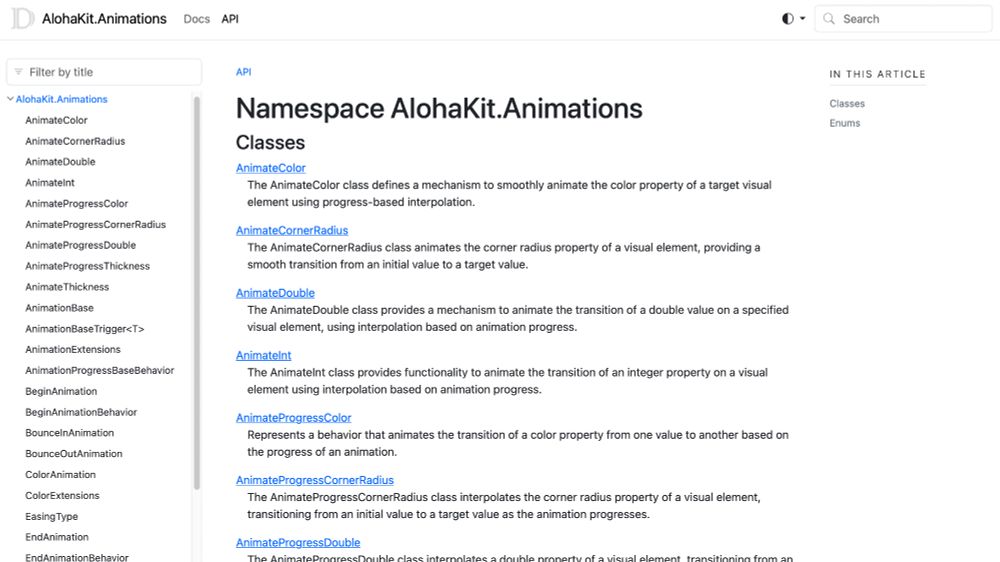
Task: Open AnimateCornerRadius class link in content
Action: (x=292, y=230)
